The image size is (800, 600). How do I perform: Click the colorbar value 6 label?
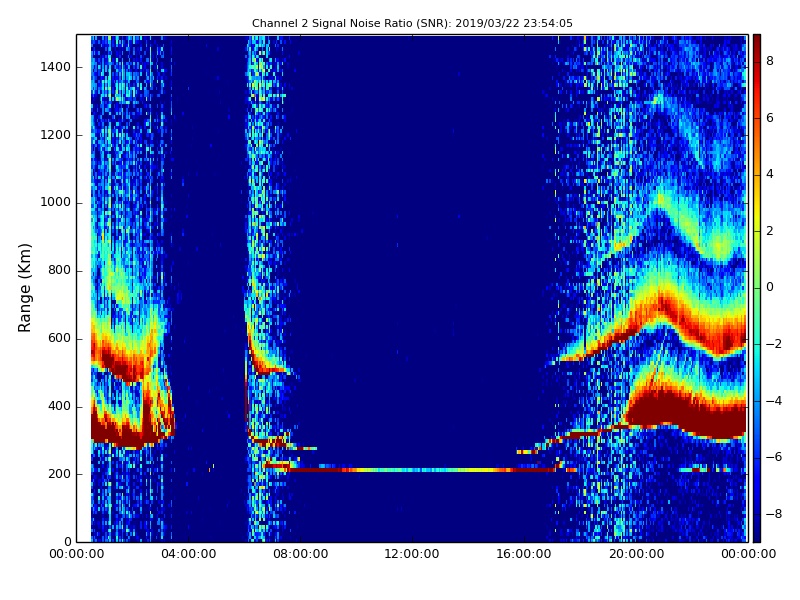click(770, 118)
